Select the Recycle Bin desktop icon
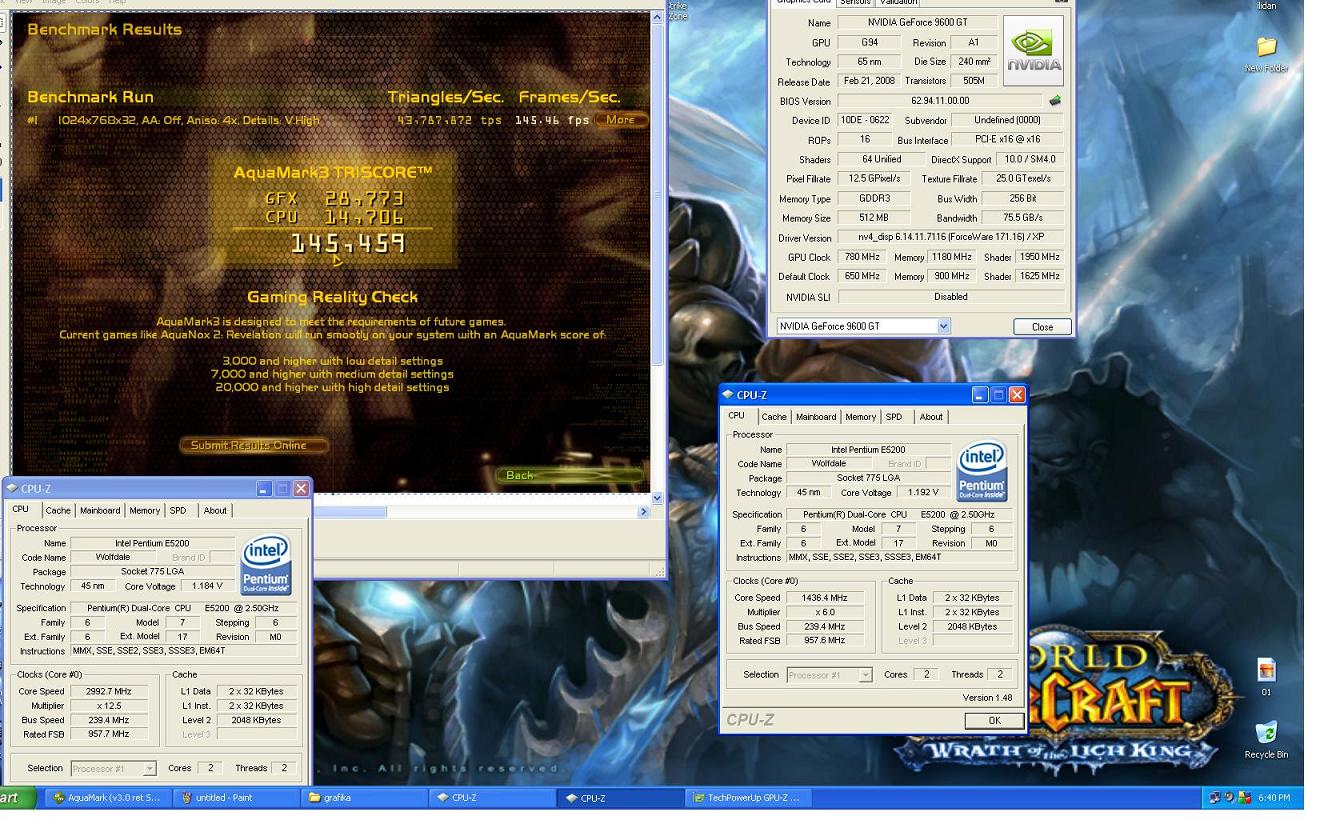The height and width of the screenshot is (840, 1344). [1266, 739]
